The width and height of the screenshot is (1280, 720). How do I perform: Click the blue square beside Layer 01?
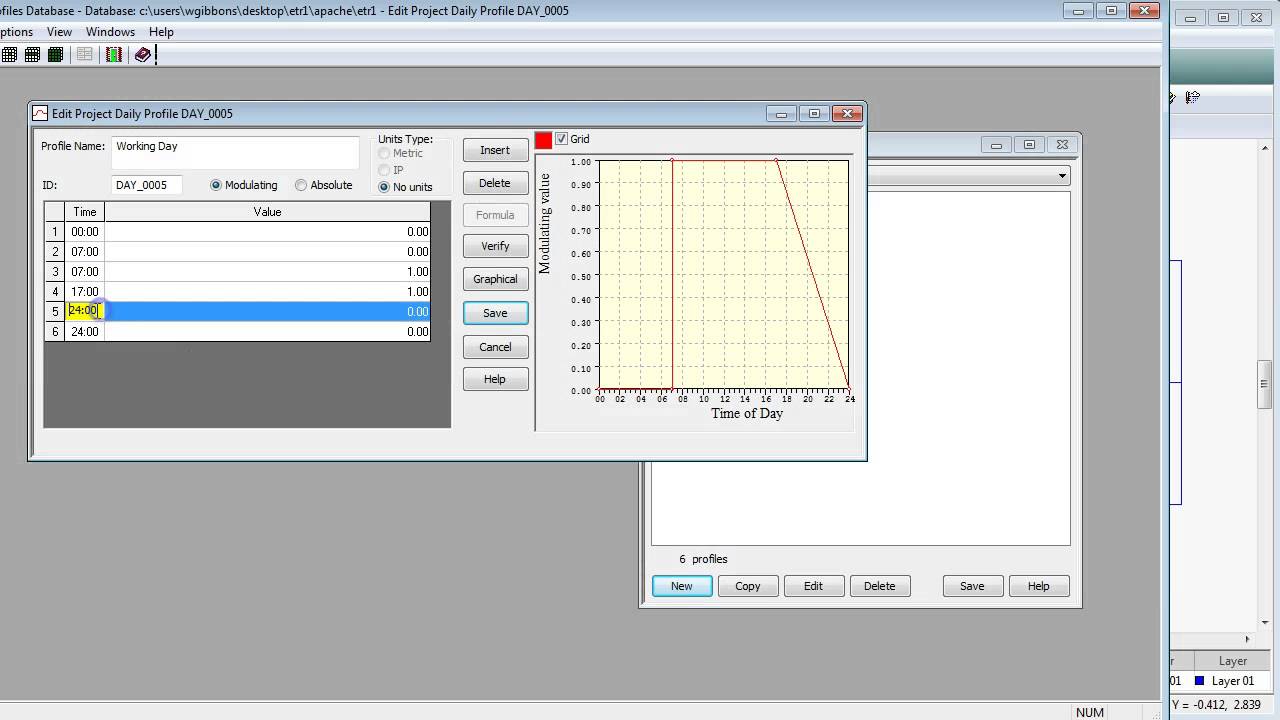click(1200, 681)
